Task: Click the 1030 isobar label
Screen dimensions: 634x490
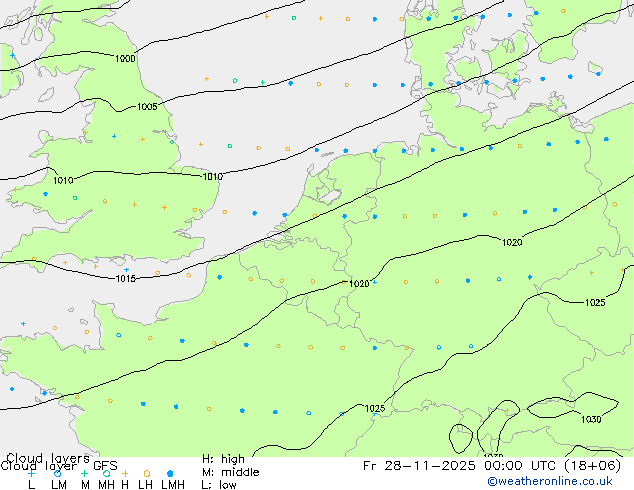Action: click(x=591, y=420)
